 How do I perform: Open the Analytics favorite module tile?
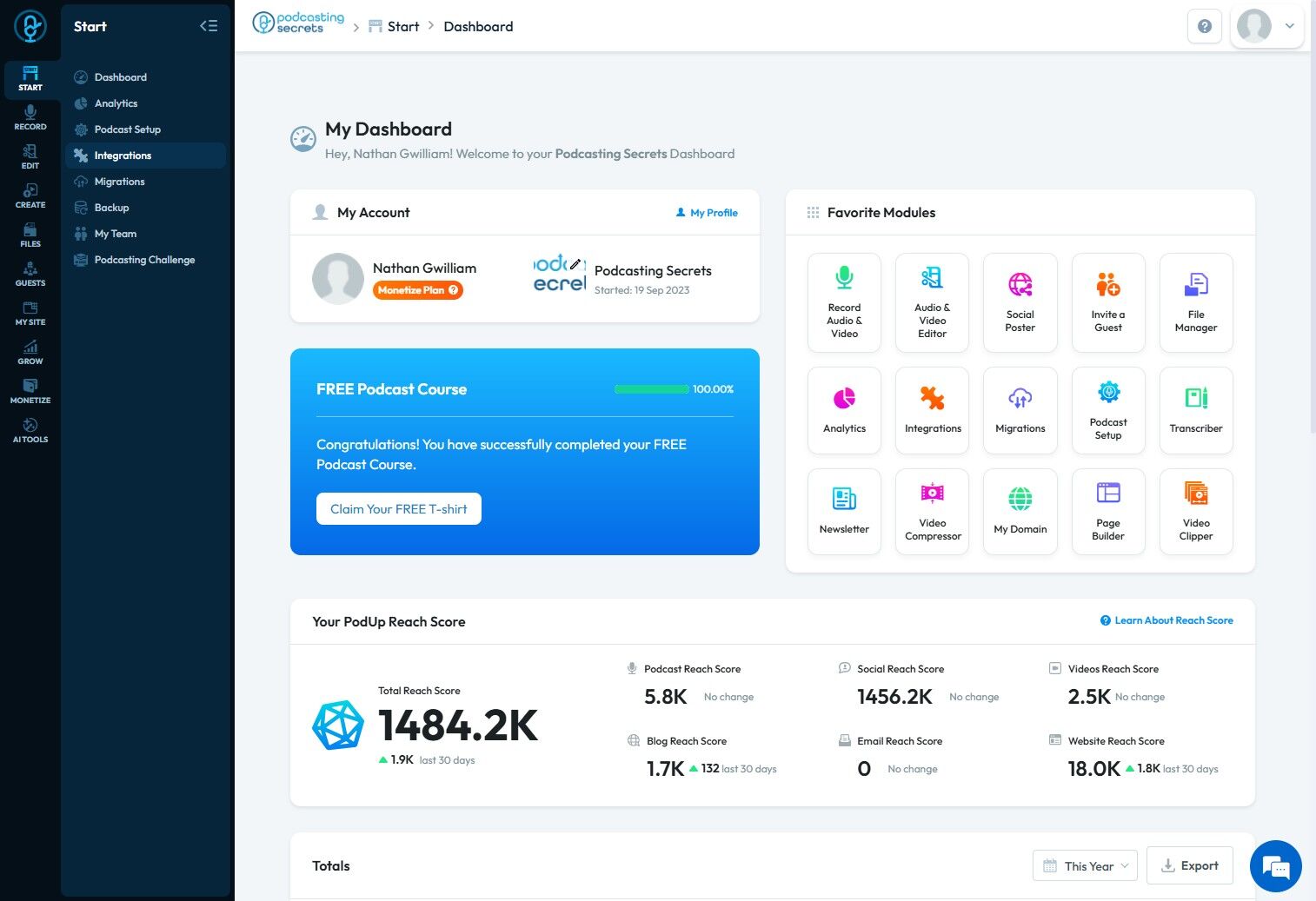coord(844,410)
